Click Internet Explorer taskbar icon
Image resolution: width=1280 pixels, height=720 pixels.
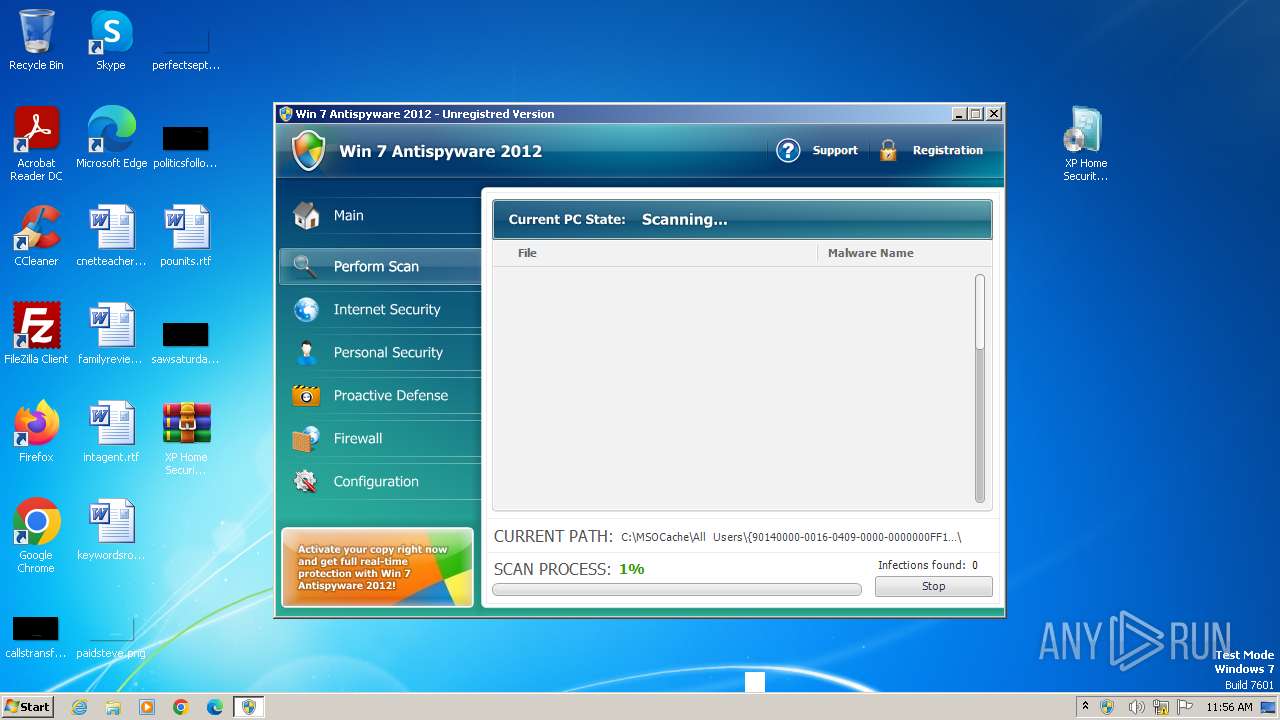click(79, 707)
